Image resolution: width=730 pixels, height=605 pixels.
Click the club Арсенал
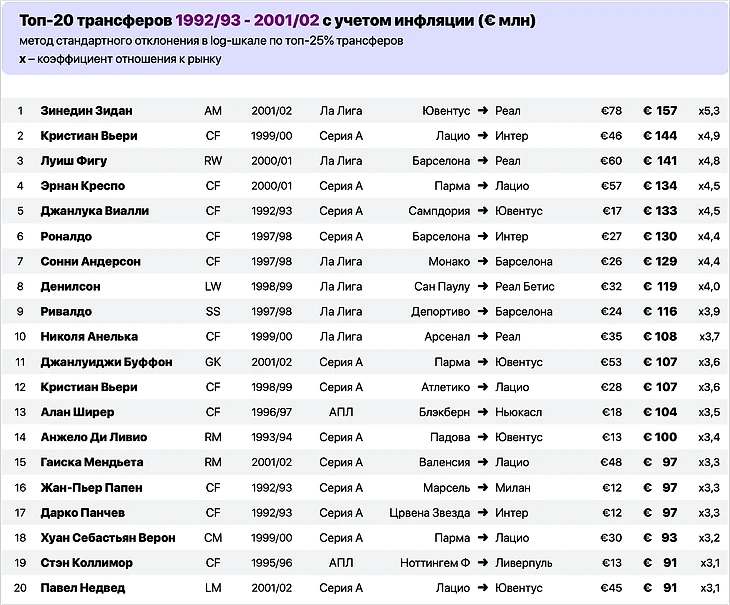tap(447, 337)
